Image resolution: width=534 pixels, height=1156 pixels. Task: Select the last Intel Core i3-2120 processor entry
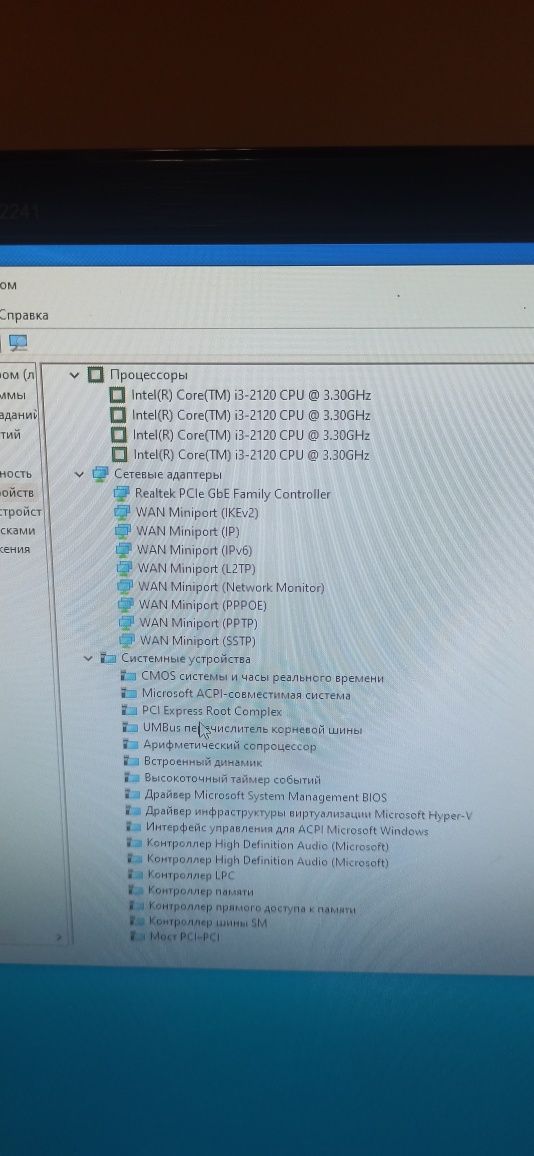click(x=251, y=454)
